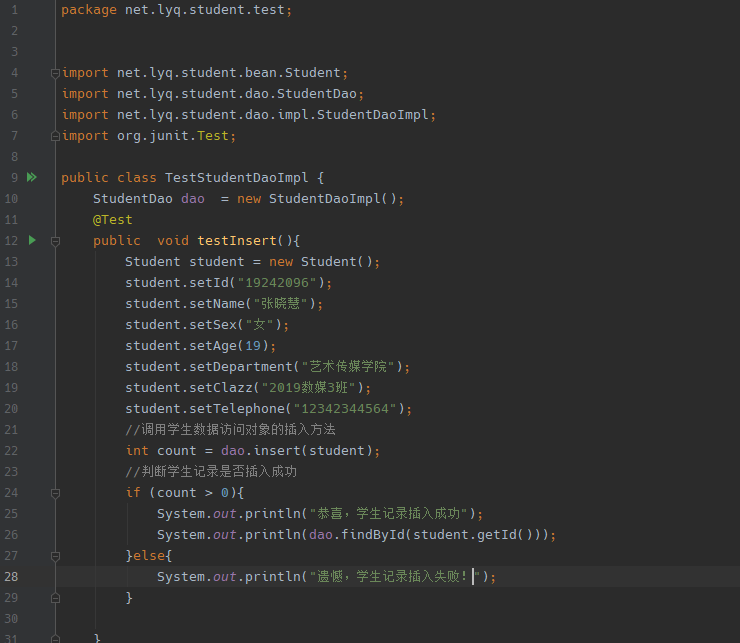This screenshot has width=740, height=643.
Task: Click the "19242096" id string
Action: click(x=277, y=283)
